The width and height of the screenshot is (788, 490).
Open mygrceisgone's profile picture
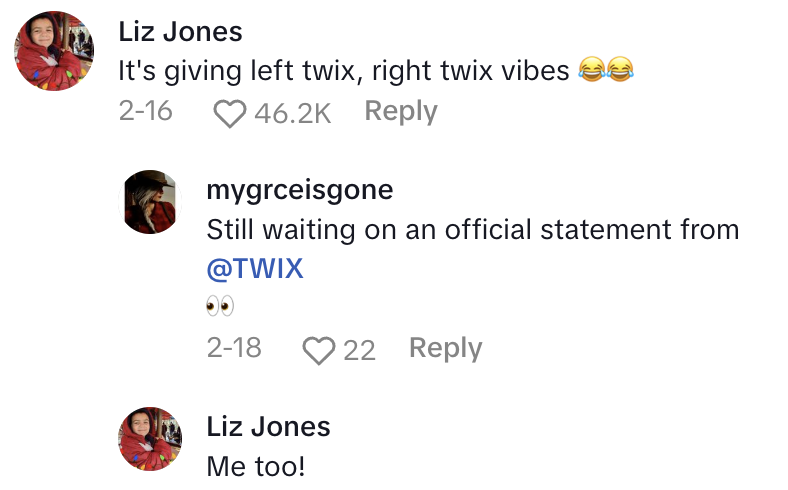[149, 201]
